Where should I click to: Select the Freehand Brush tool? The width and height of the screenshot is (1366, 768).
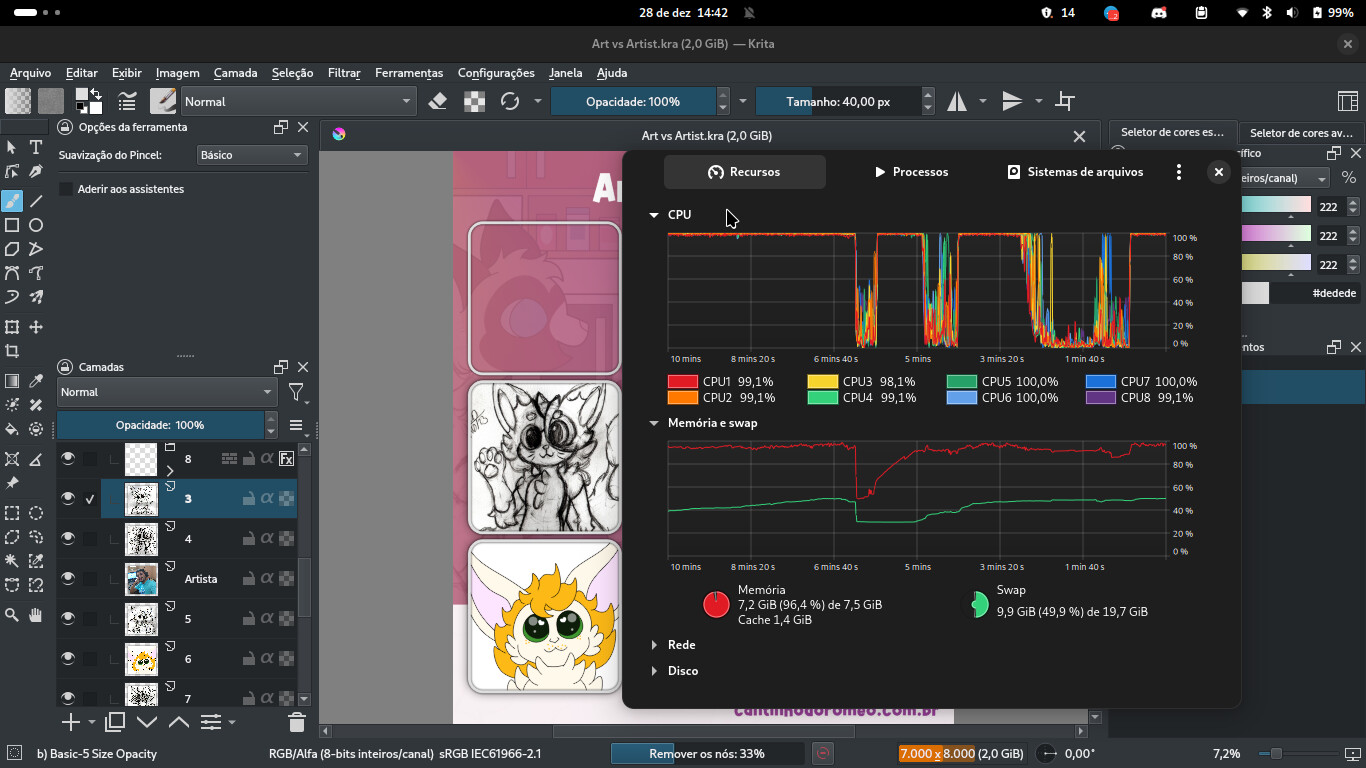pyautogui.click(x=12, y=200)
